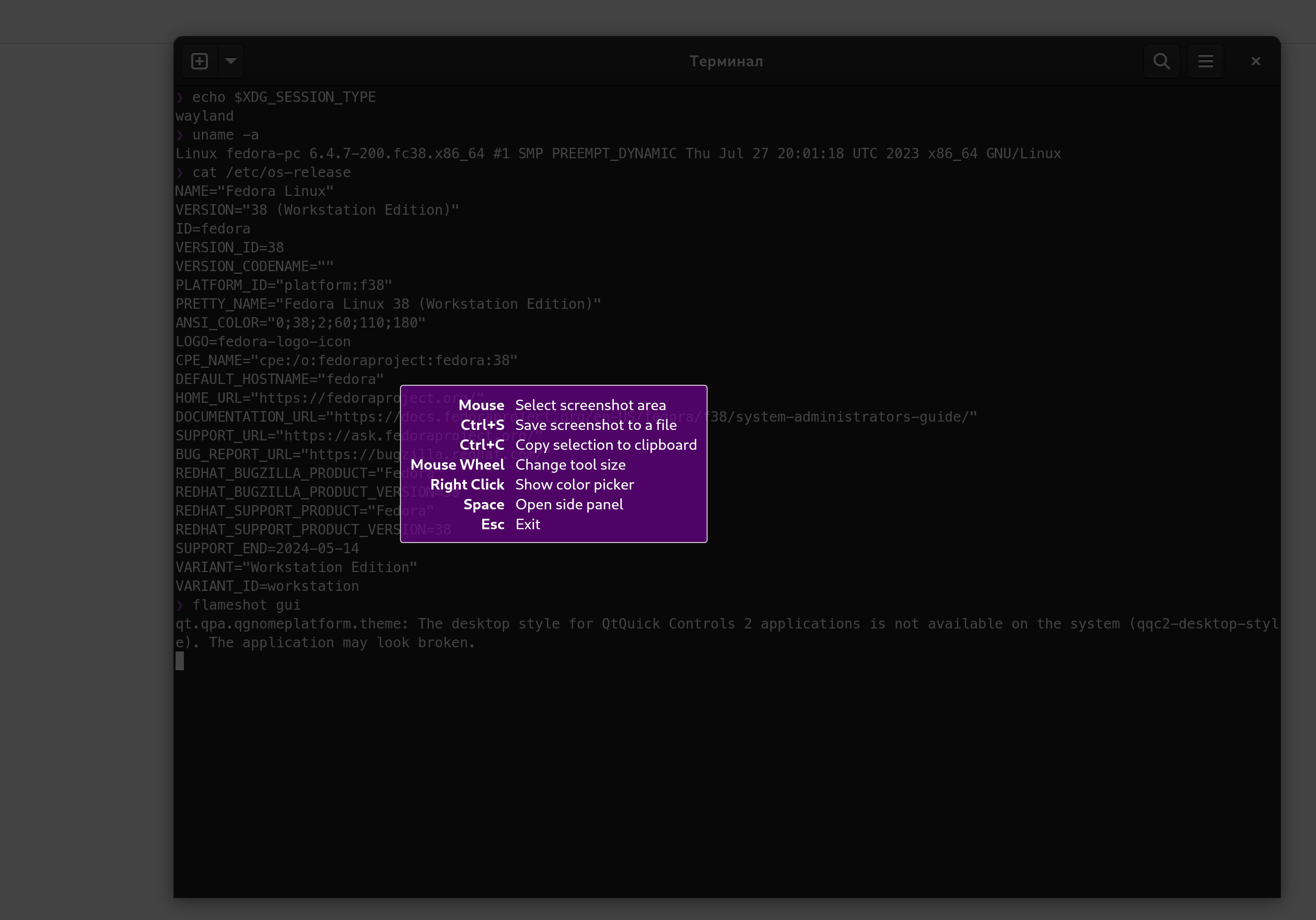Click the 'Mouse' shortcut label
Screen dimensions: 1316x920
482,405
